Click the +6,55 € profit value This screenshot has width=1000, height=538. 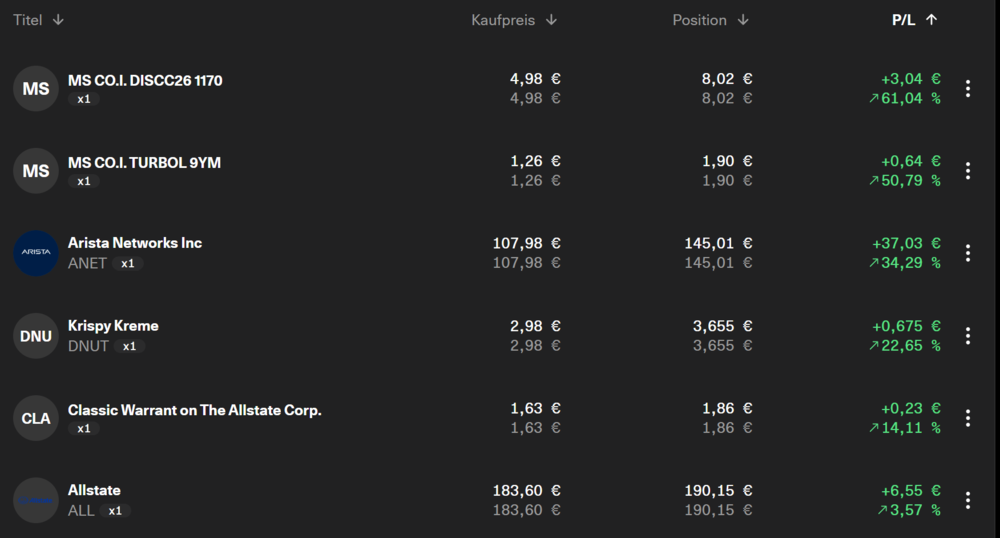pos(911,491)
